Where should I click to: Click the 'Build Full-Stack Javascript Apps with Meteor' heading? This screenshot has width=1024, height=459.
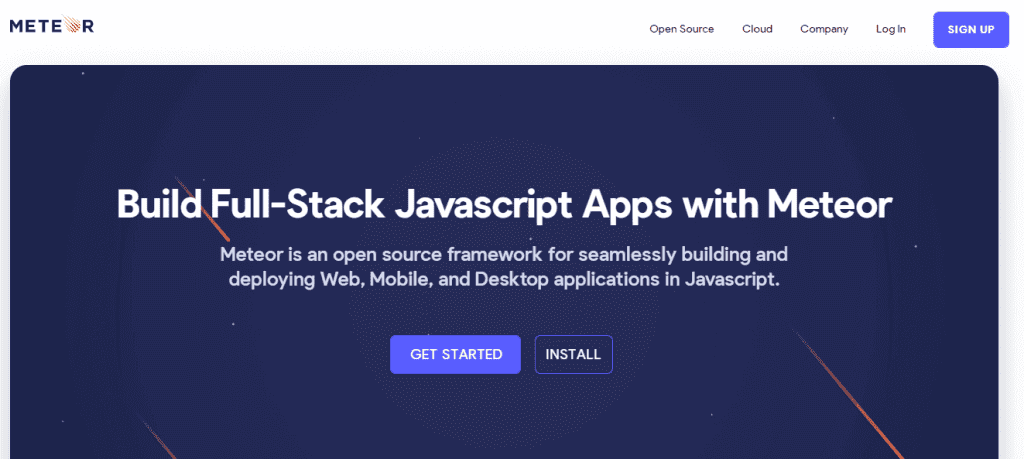504,204
